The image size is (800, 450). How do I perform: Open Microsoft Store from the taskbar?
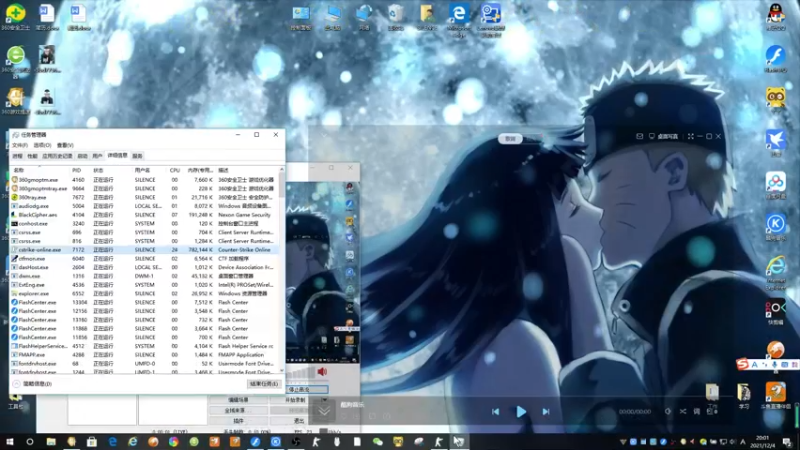coord(92,442)
